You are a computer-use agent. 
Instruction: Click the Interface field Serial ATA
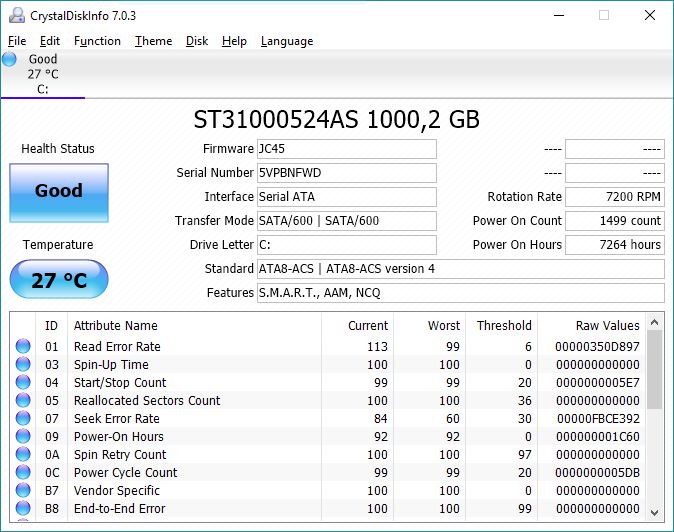[347, 197]
